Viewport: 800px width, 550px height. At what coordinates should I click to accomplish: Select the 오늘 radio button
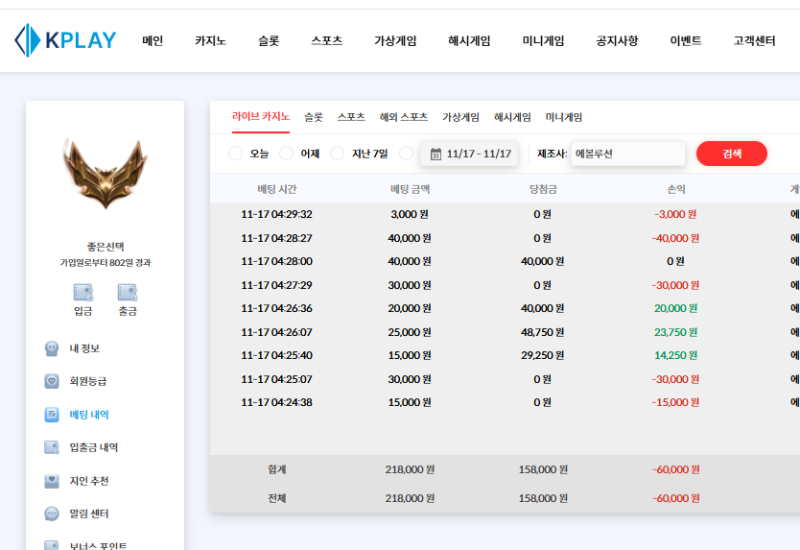[x=235, y=153]
